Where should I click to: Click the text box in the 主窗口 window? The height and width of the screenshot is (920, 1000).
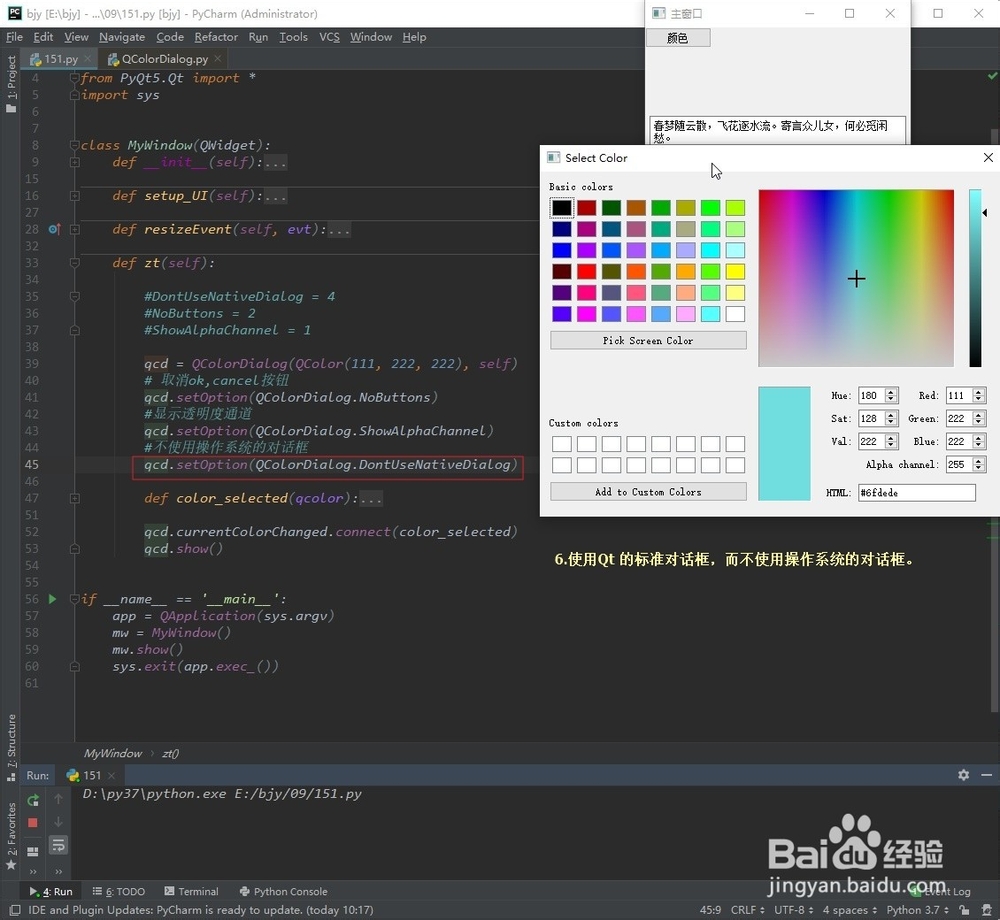(x=777, y=131)
